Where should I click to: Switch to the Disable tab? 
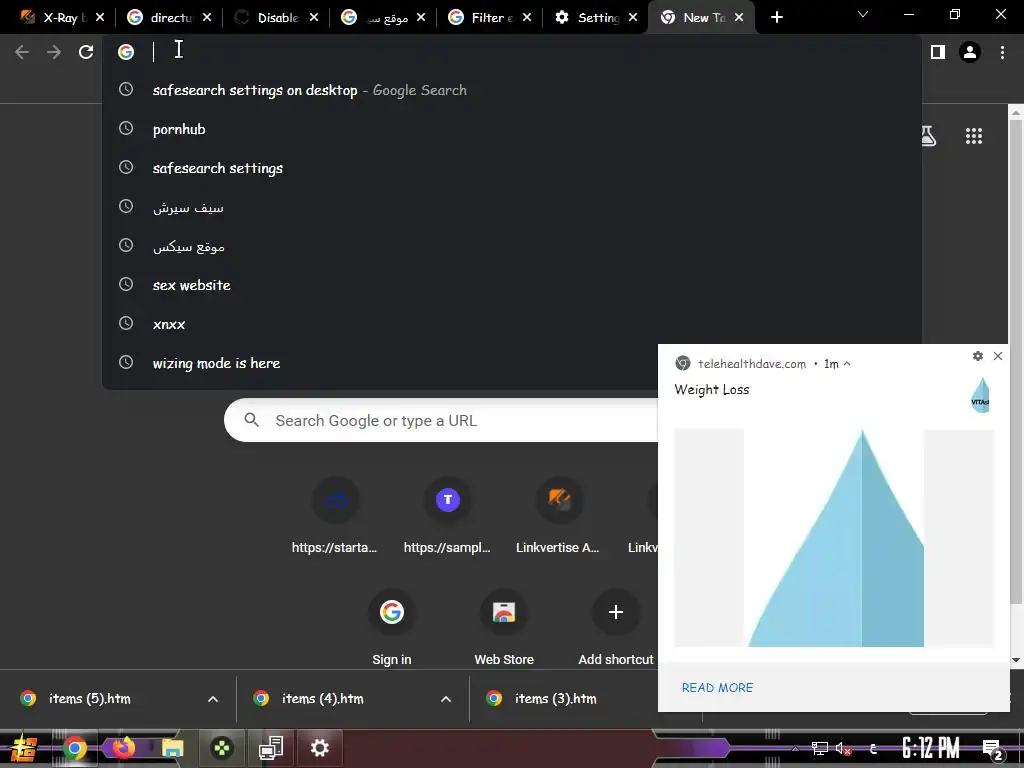coord(270,17)
